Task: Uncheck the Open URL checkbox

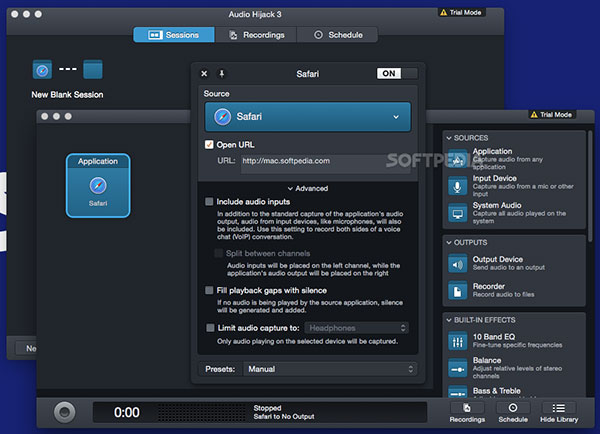Action: point(209,145)
